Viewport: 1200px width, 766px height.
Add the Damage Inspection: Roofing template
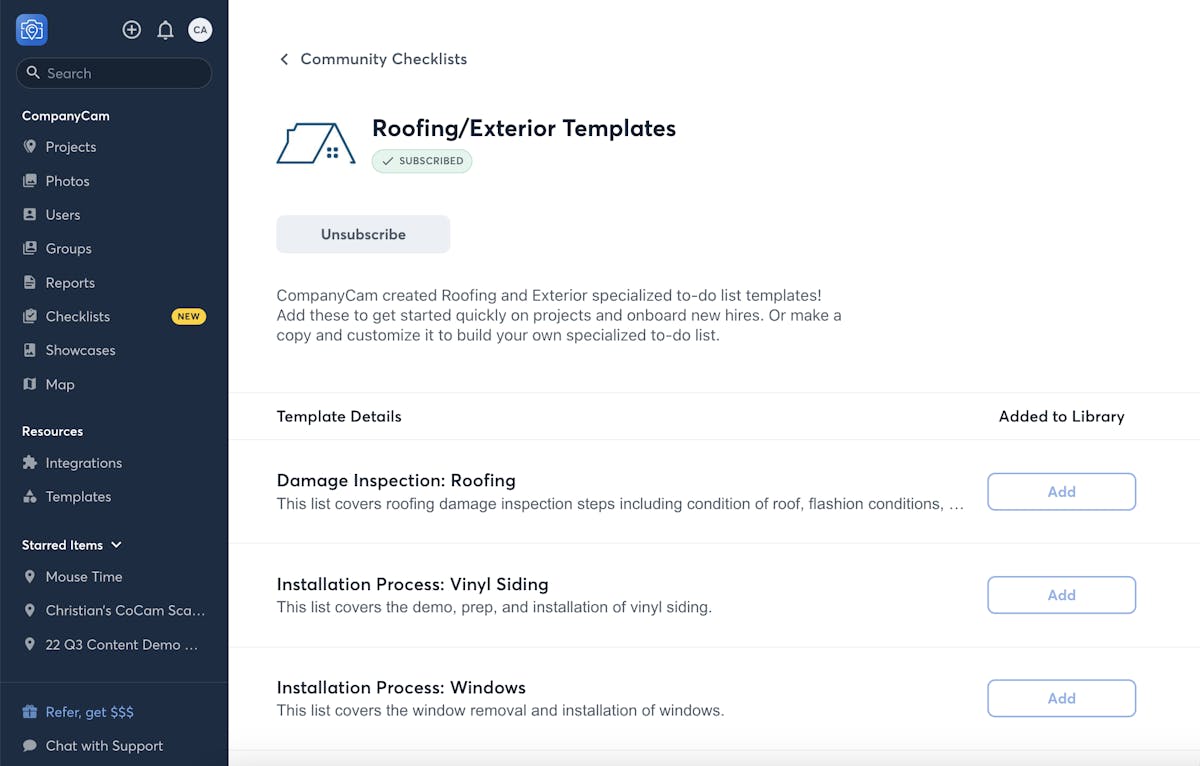1061,492
